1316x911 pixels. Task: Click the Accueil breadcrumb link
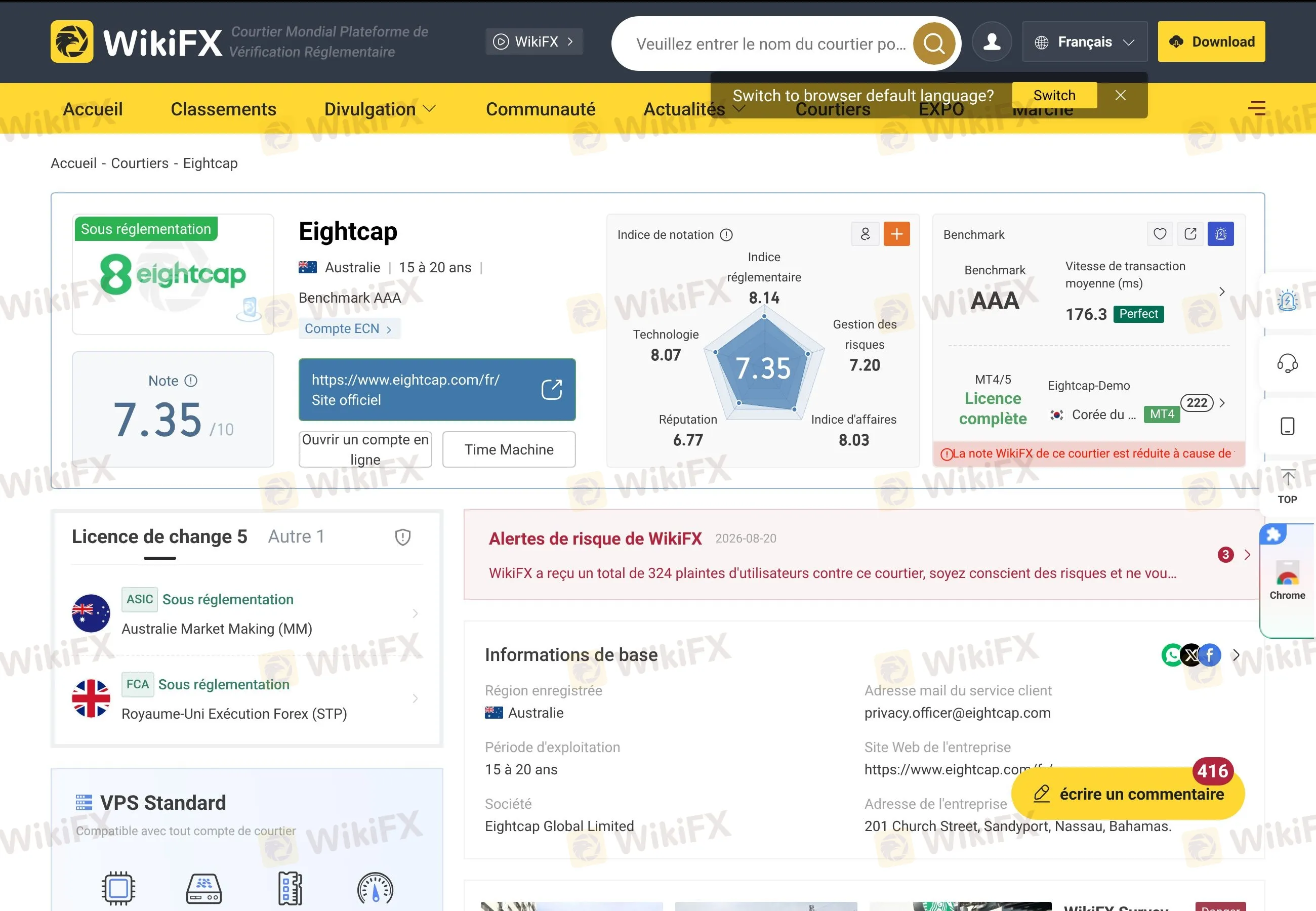(73, 163)
